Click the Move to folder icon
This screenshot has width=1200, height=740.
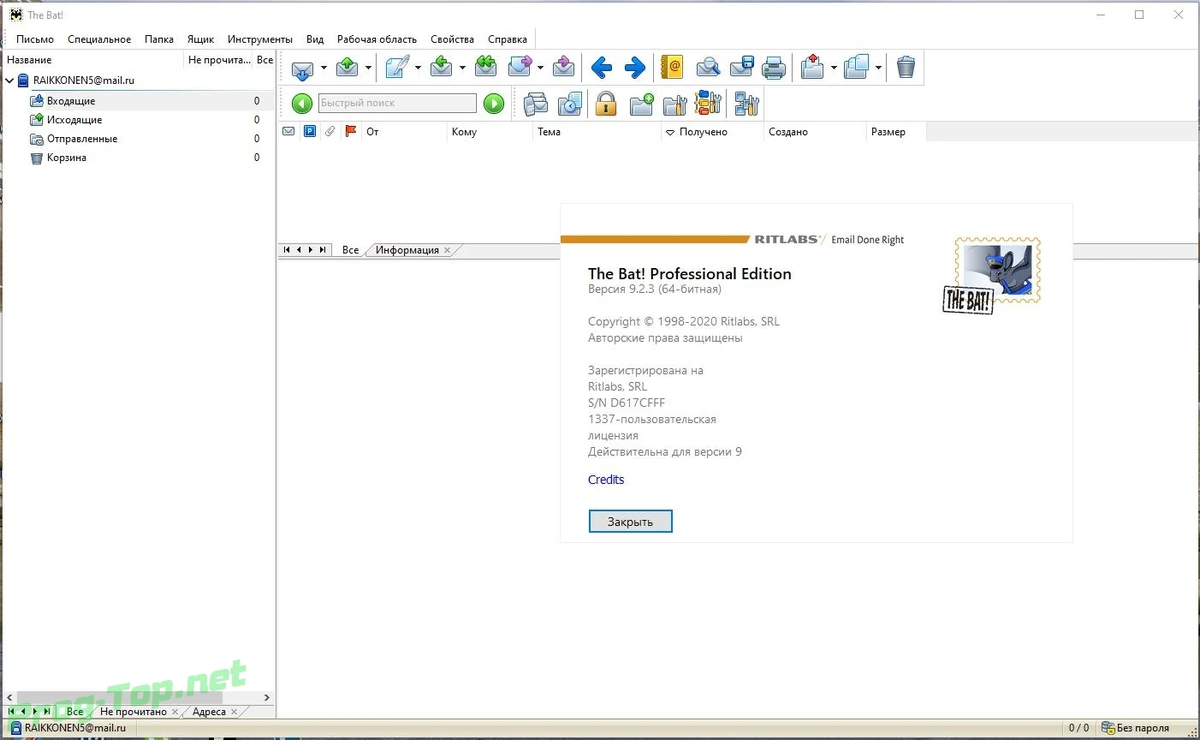coord(813,68)
